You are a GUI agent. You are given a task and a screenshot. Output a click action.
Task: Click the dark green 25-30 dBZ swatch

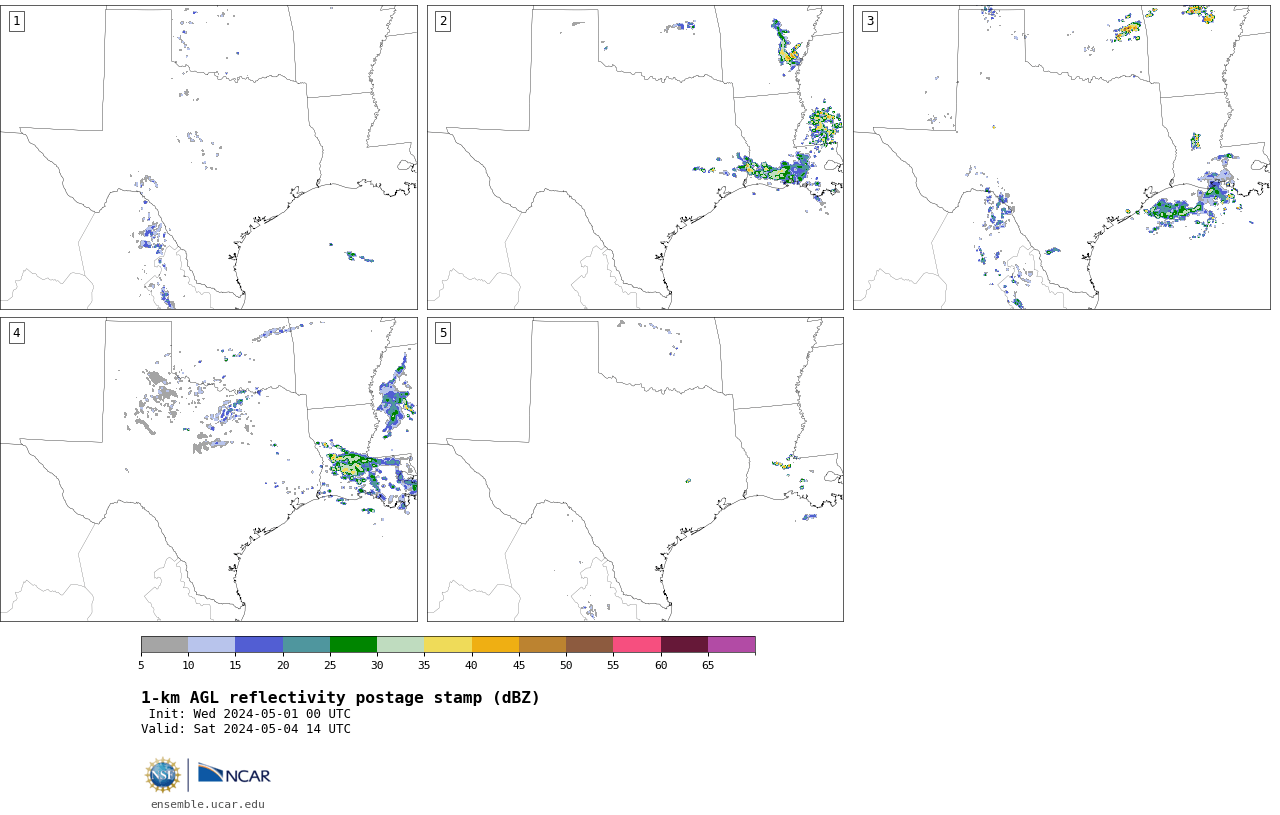tap(353, 645)
